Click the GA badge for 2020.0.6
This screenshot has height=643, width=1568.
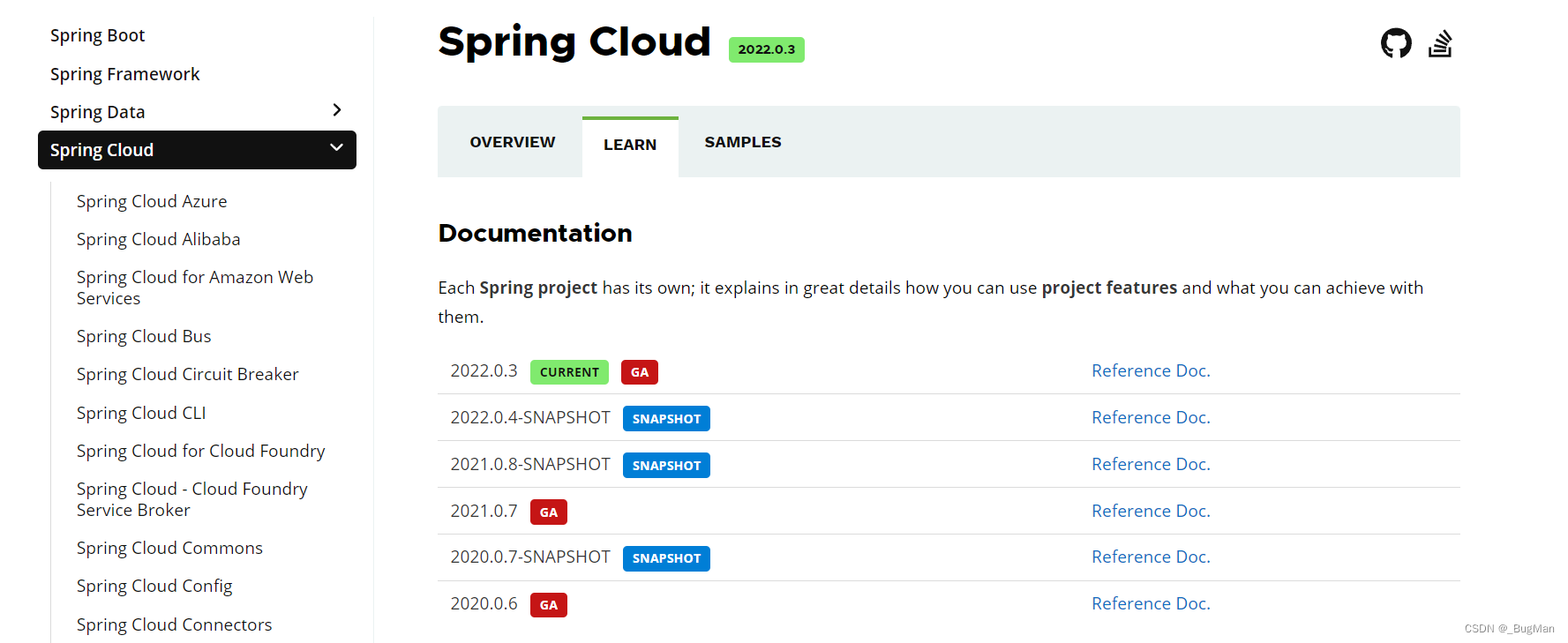coord(549,605)
